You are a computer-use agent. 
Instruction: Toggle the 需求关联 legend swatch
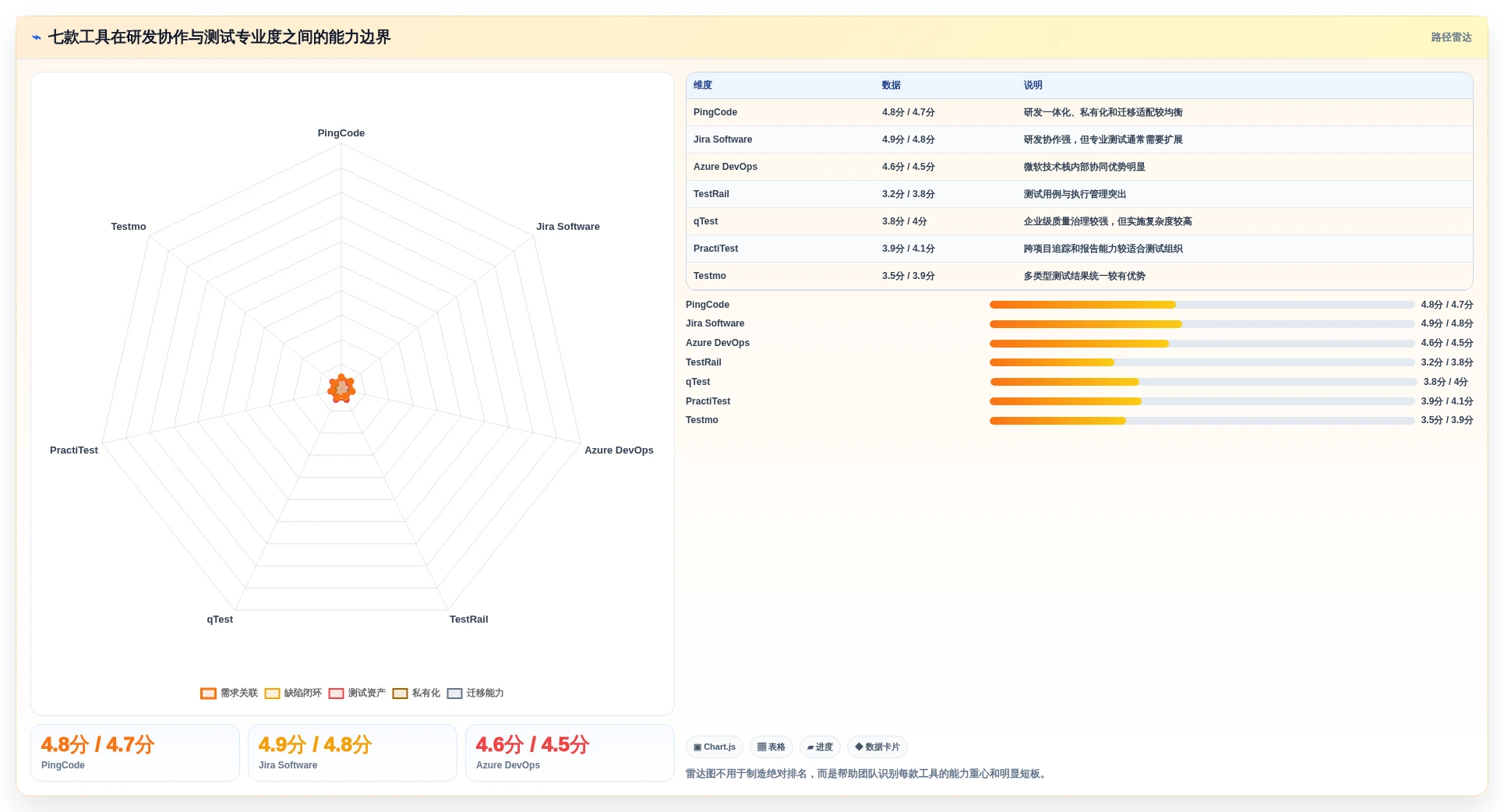(x=208, y=694)
